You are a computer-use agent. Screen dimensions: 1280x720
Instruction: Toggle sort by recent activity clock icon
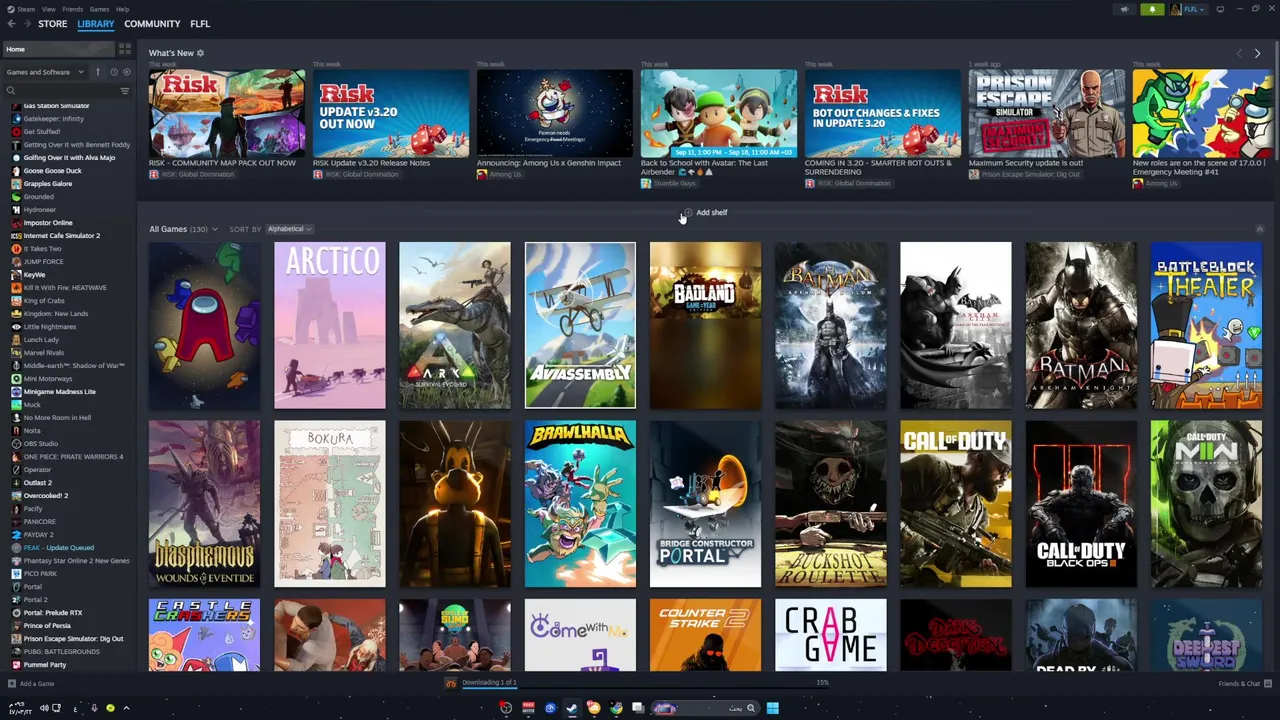113,72
